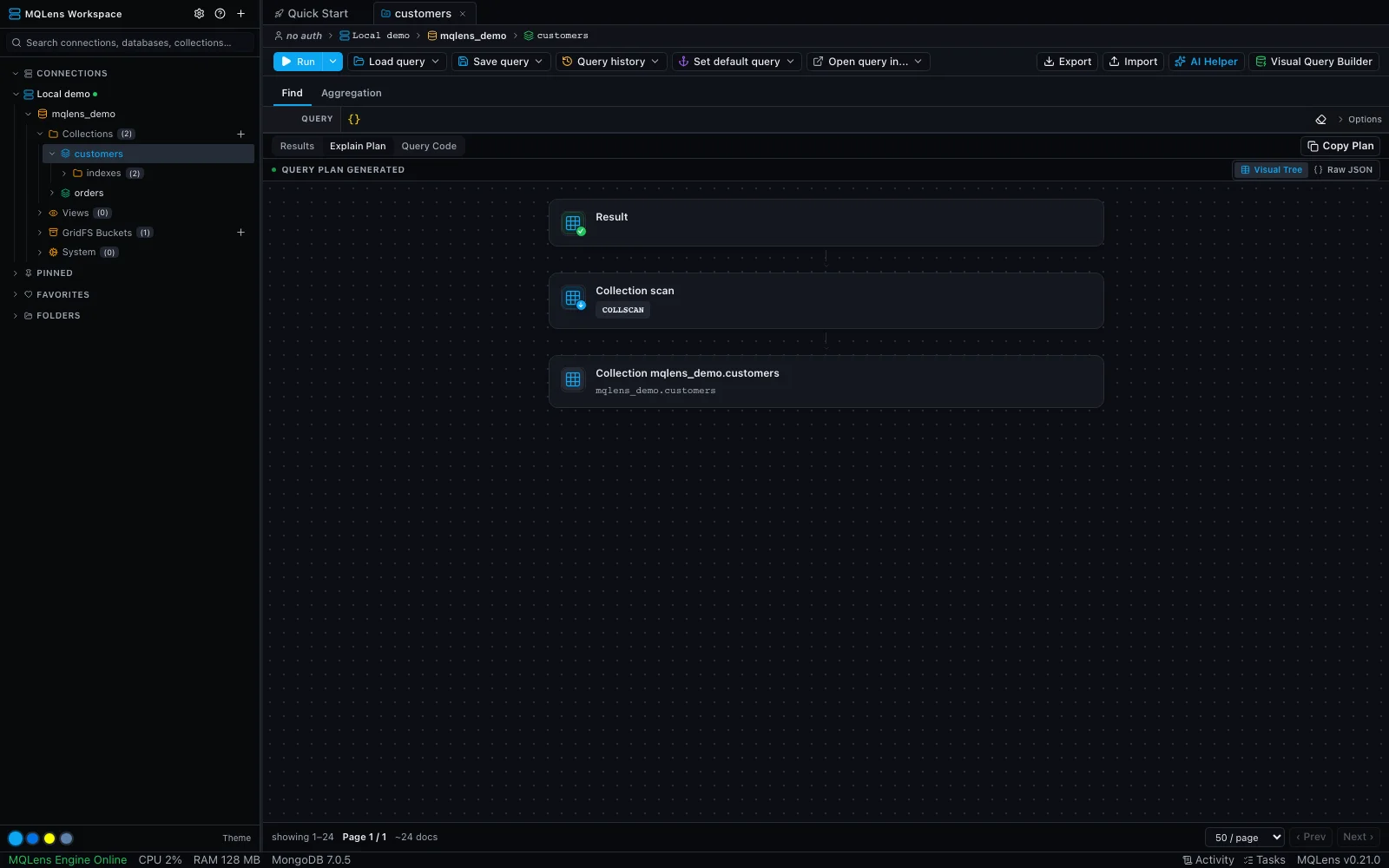Click the mqlens_demo database icon in breadcrumb

(432, 36)
